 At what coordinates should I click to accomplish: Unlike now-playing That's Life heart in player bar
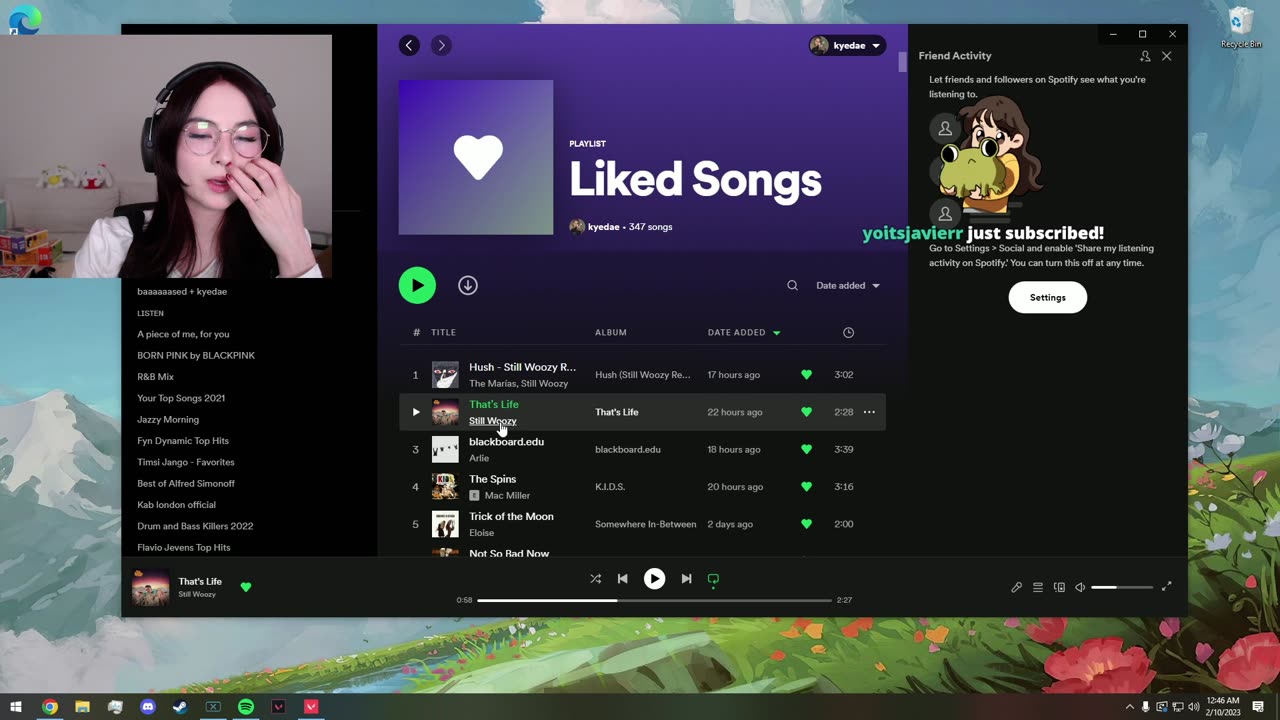[246, 587]
